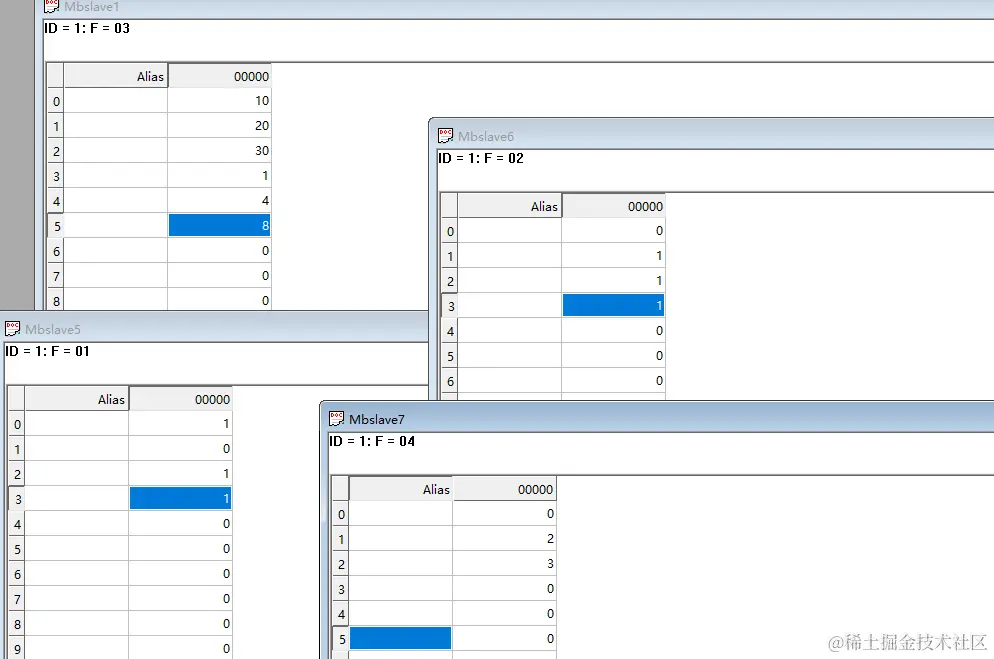Activate the Mbslave6 window title bar

click(700, 136)
